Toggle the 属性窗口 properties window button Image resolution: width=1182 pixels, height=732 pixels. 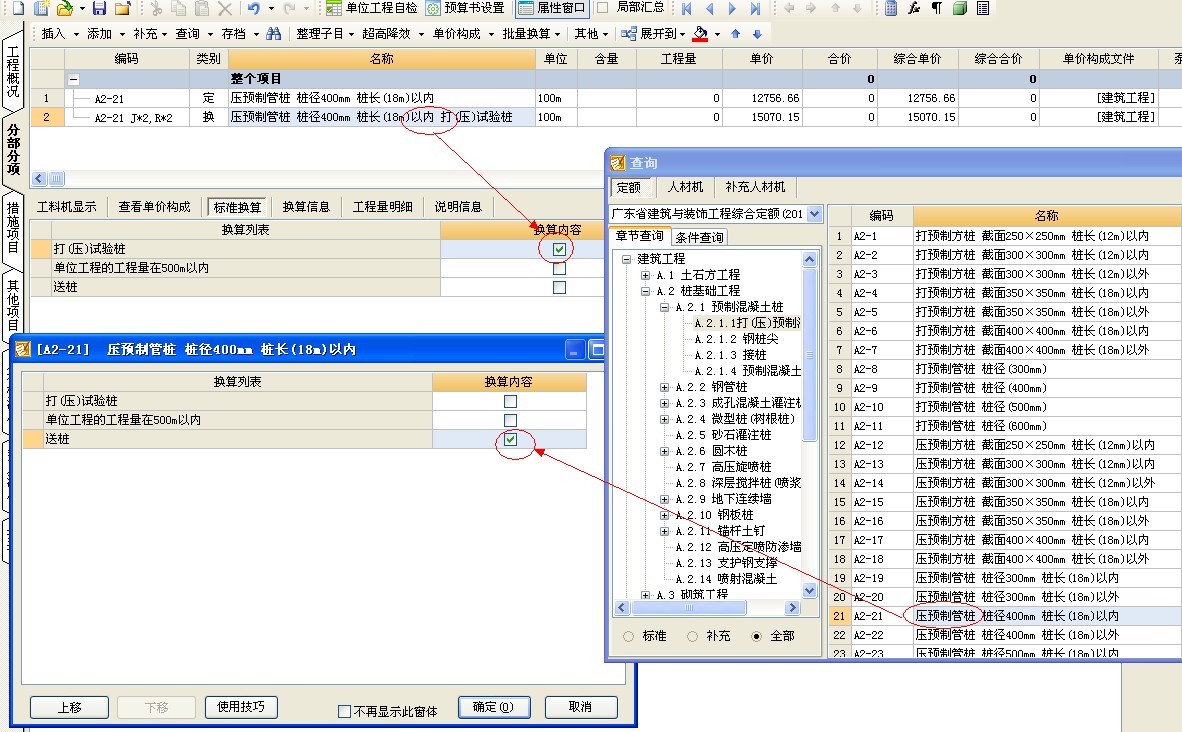552,8
